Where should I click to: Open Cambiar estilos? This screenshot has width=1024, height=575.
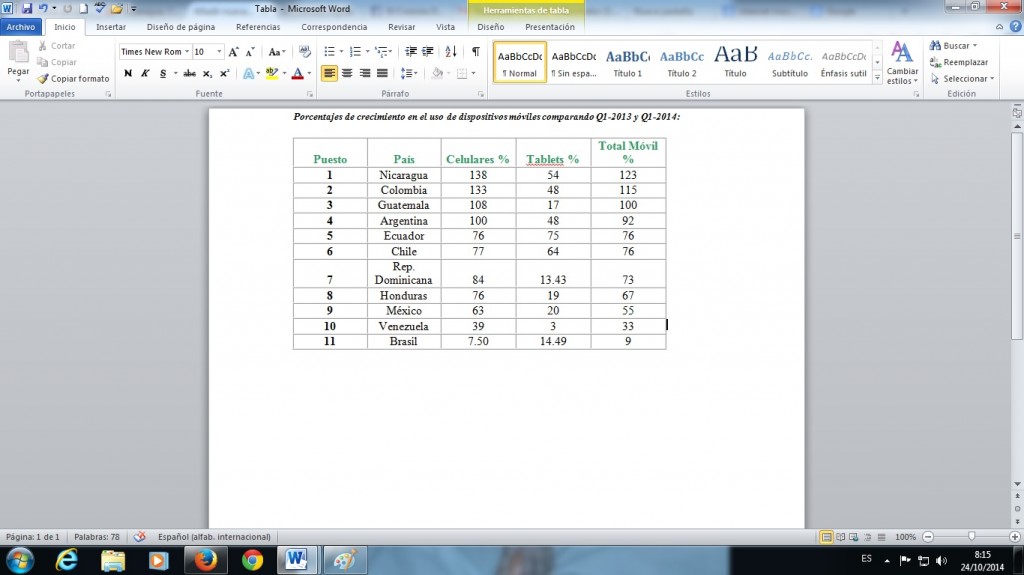pos(902,63)
